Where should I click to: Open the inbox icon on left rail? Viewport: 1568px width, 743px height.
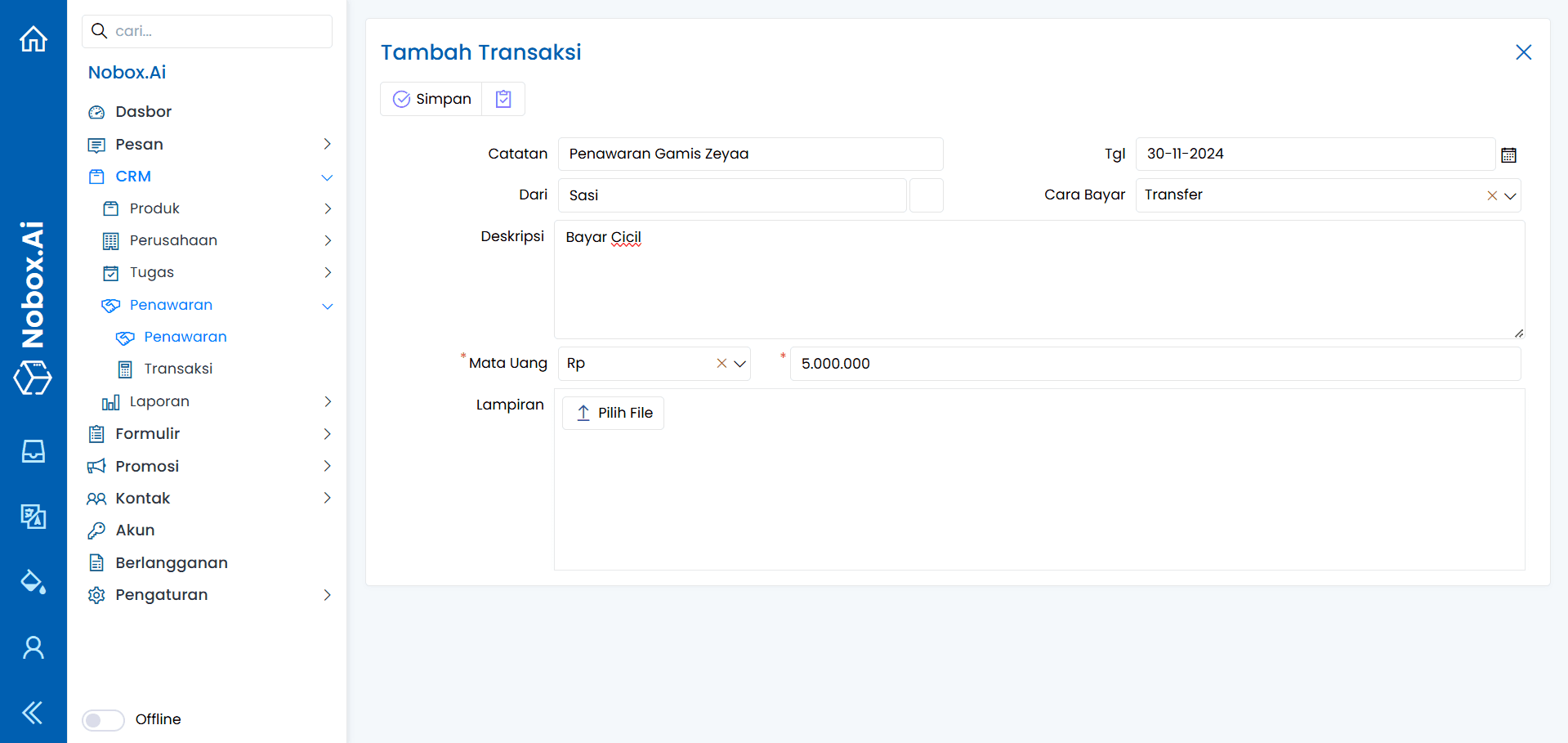tap(33, 450)
